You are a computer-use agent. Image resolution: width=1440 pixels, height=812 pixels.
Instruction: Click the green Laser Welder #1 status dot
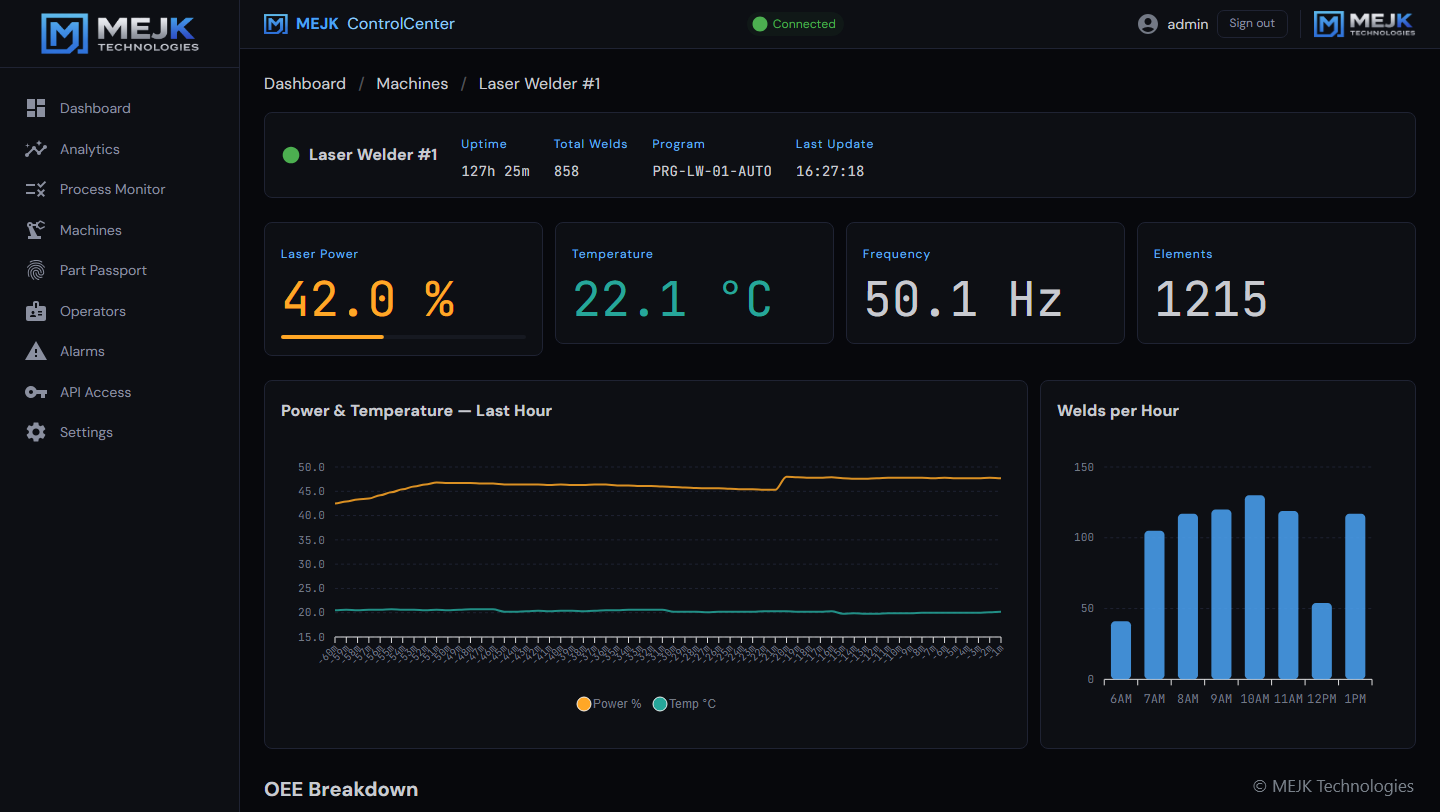pos(291,155)
